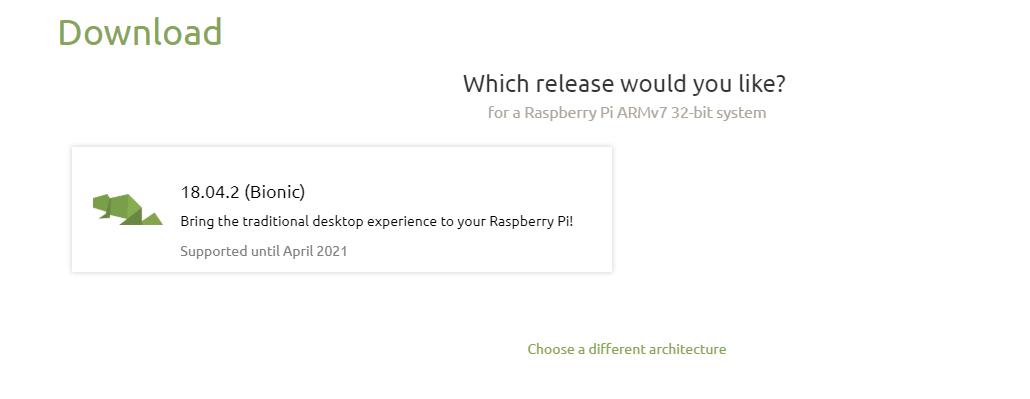Image resolution: width=1030 pixels, height=399 pixels.
Task: Click the version number '18.04.2' in the card
Action: (x=210, y=192)
